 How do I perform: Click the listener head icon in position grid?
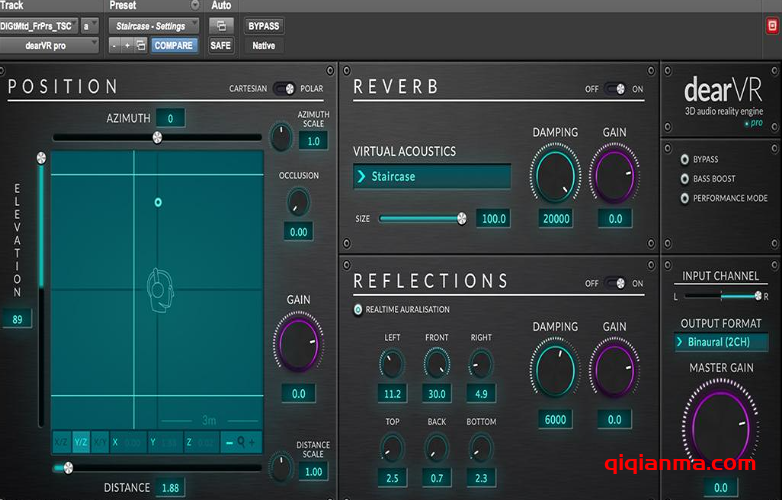[157, 291]
